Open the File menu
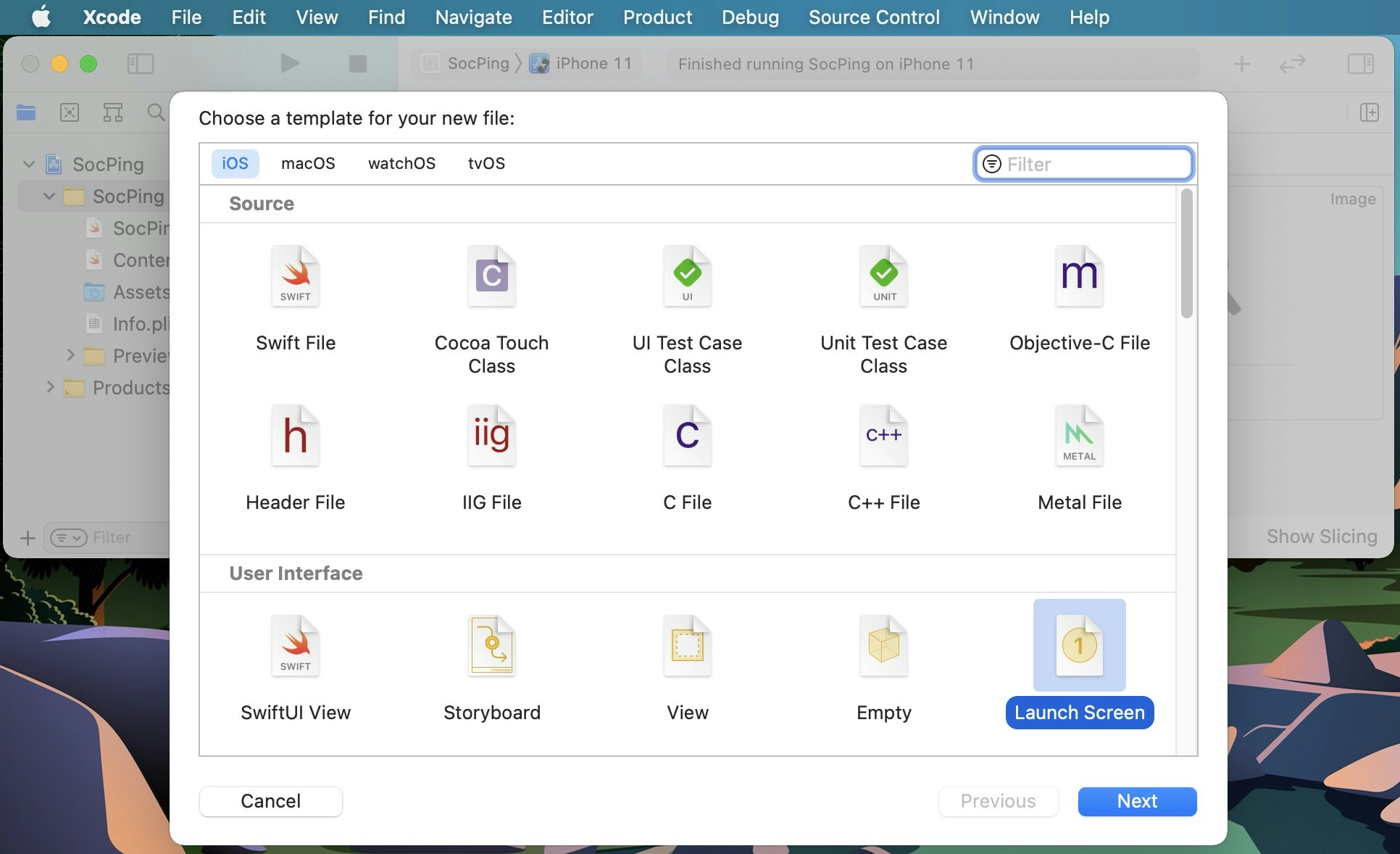The height and width of the screenshot is (854, 1400). (x=186, y=17)
